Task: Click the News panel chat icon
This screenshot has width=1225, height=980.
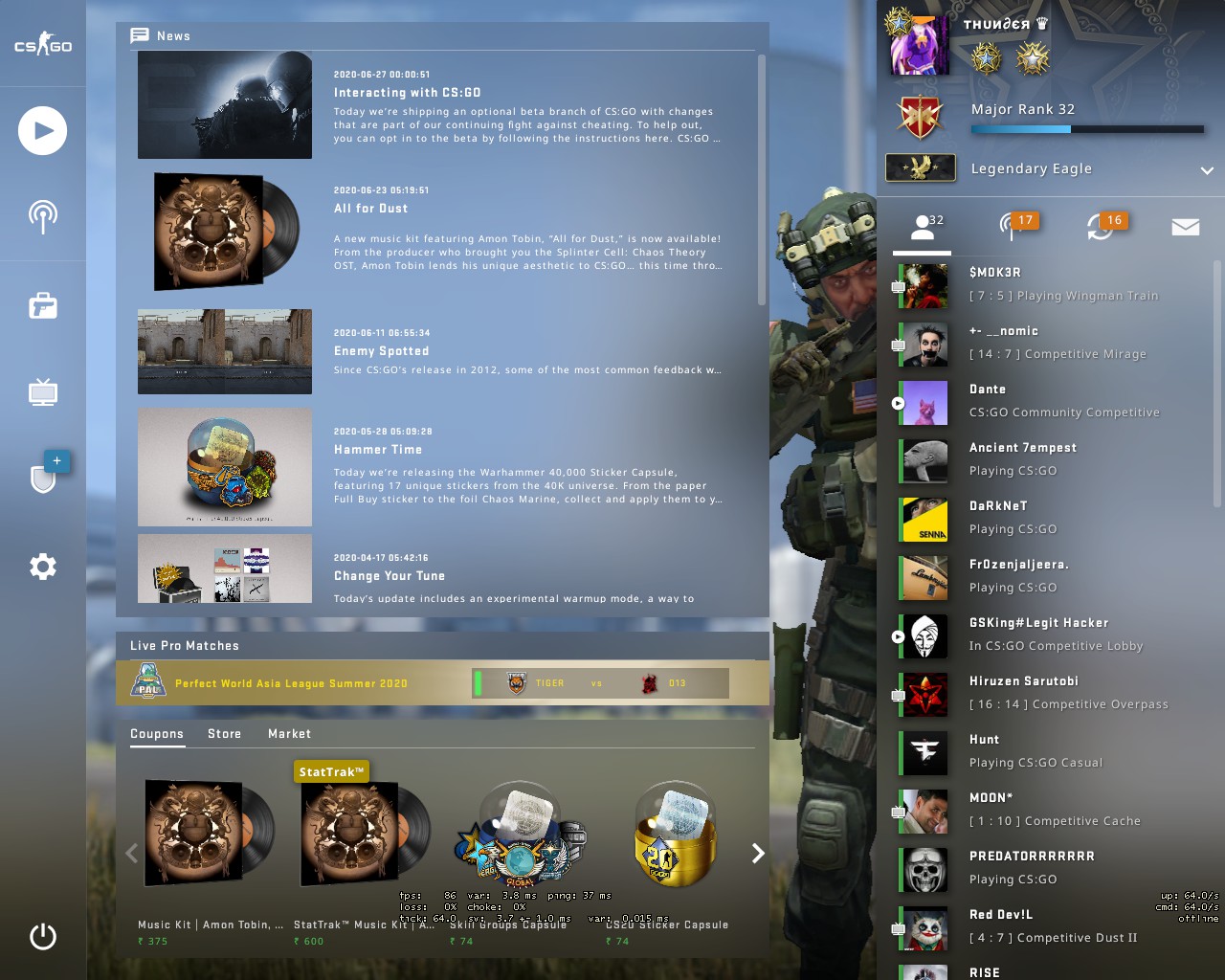Action: tap(140, 35)
